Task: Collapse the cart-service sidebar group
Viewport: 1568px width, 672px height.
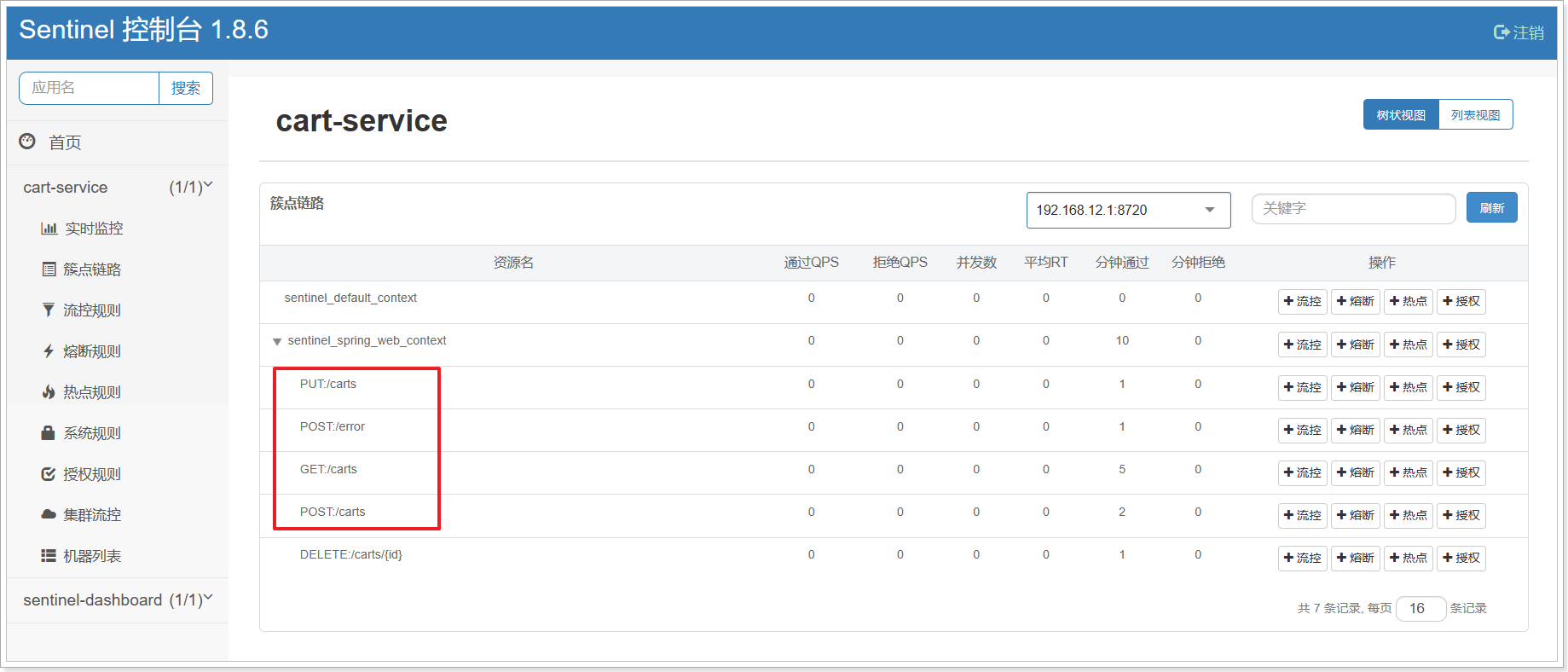Action: (x=117, y=187)
